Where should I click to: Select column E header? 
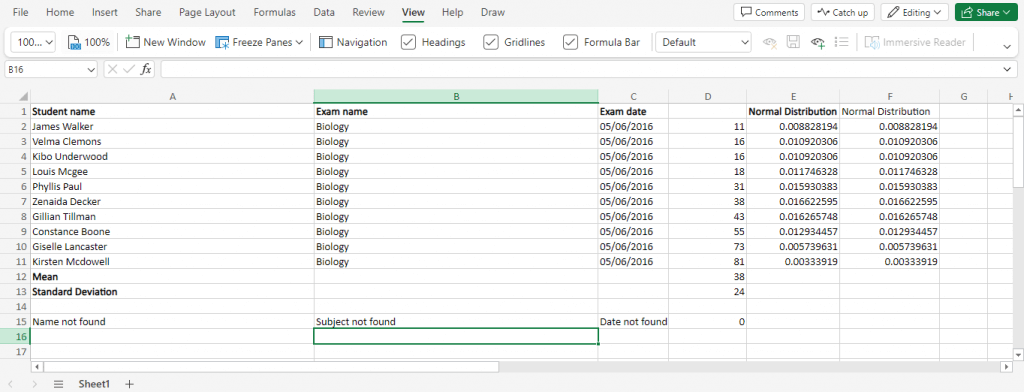(793, 97)
